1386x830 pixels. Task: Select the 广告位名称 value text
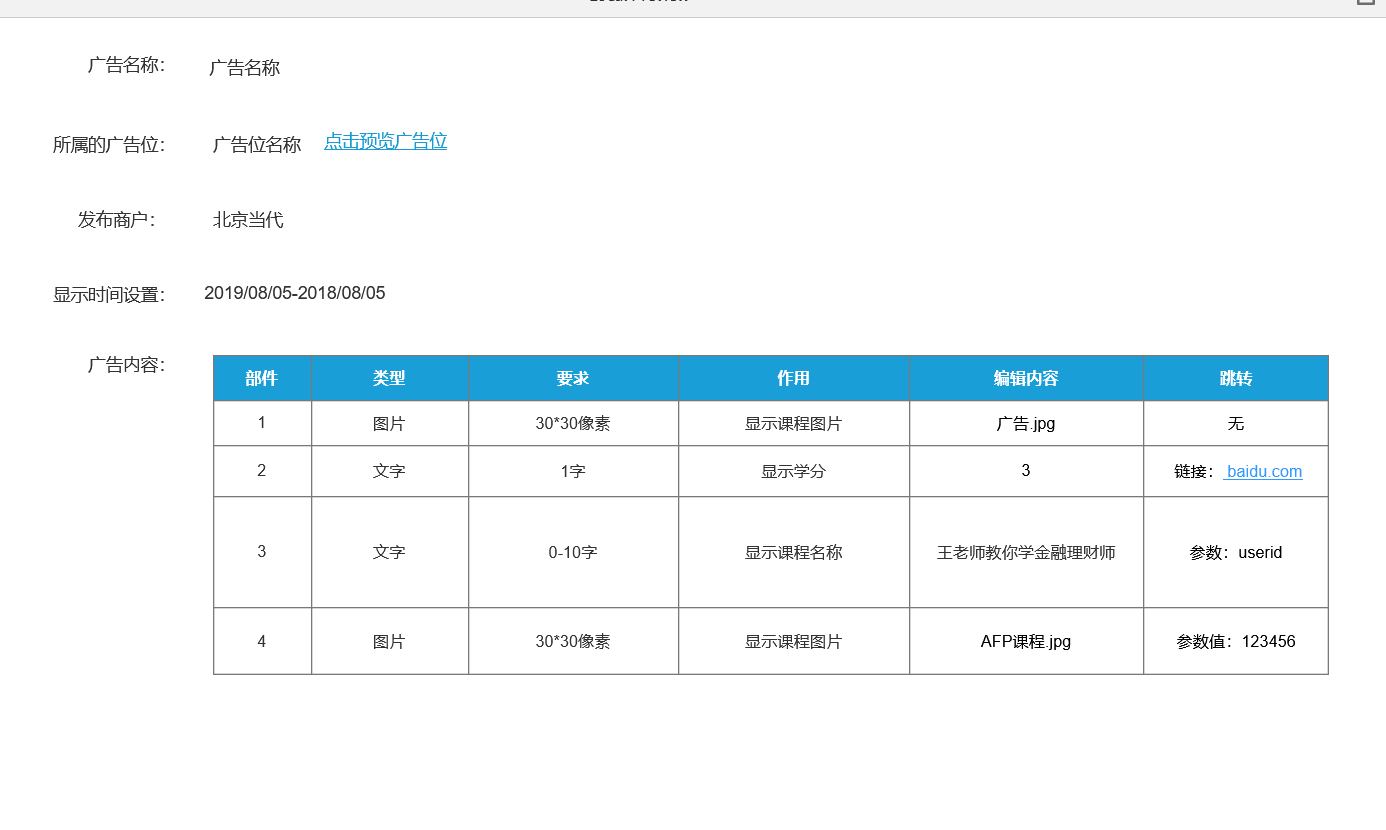[x=257, y=145]
